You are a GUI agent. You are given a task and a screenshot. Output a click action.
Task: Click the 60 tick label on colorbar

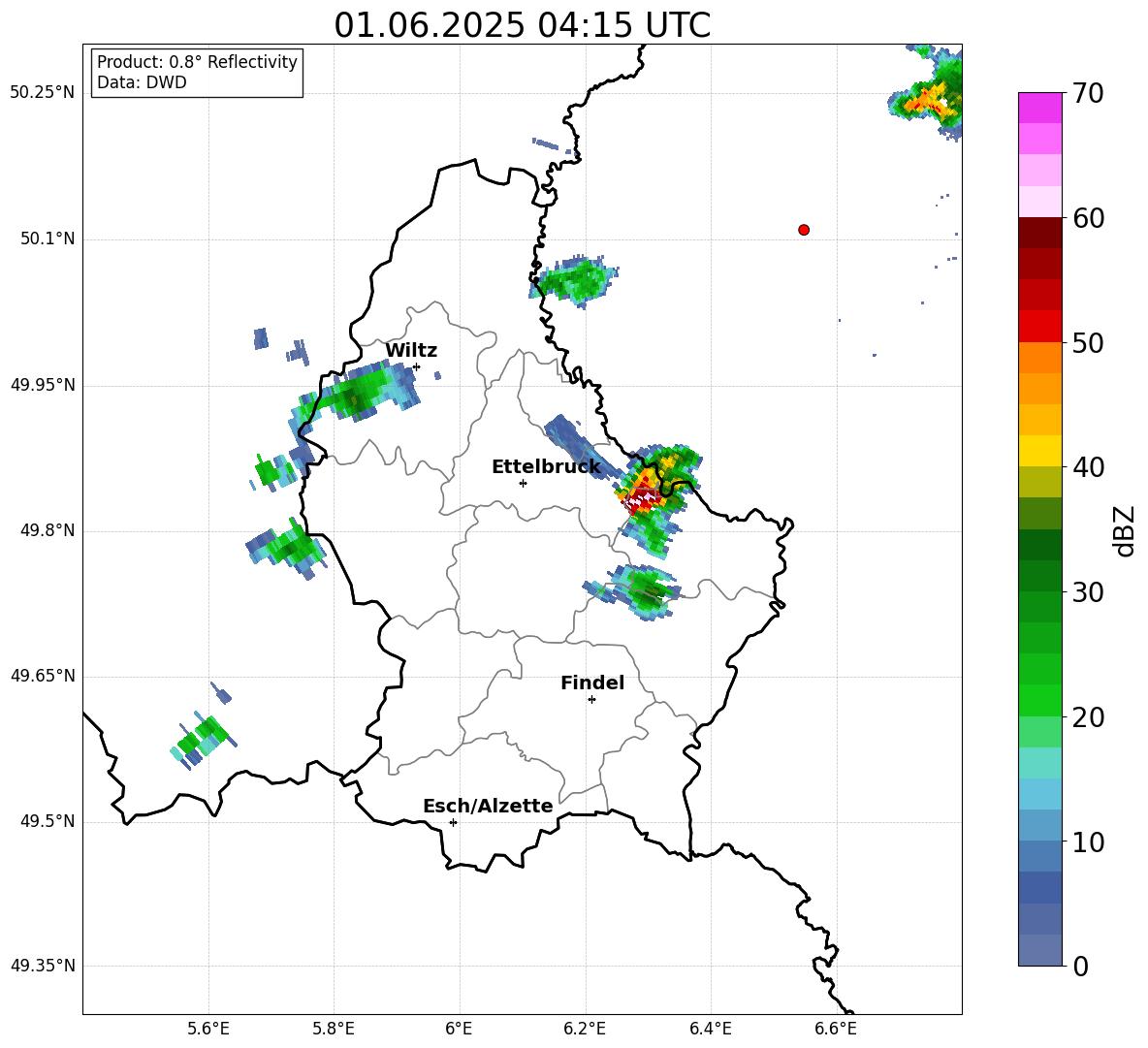point(1087,218)
